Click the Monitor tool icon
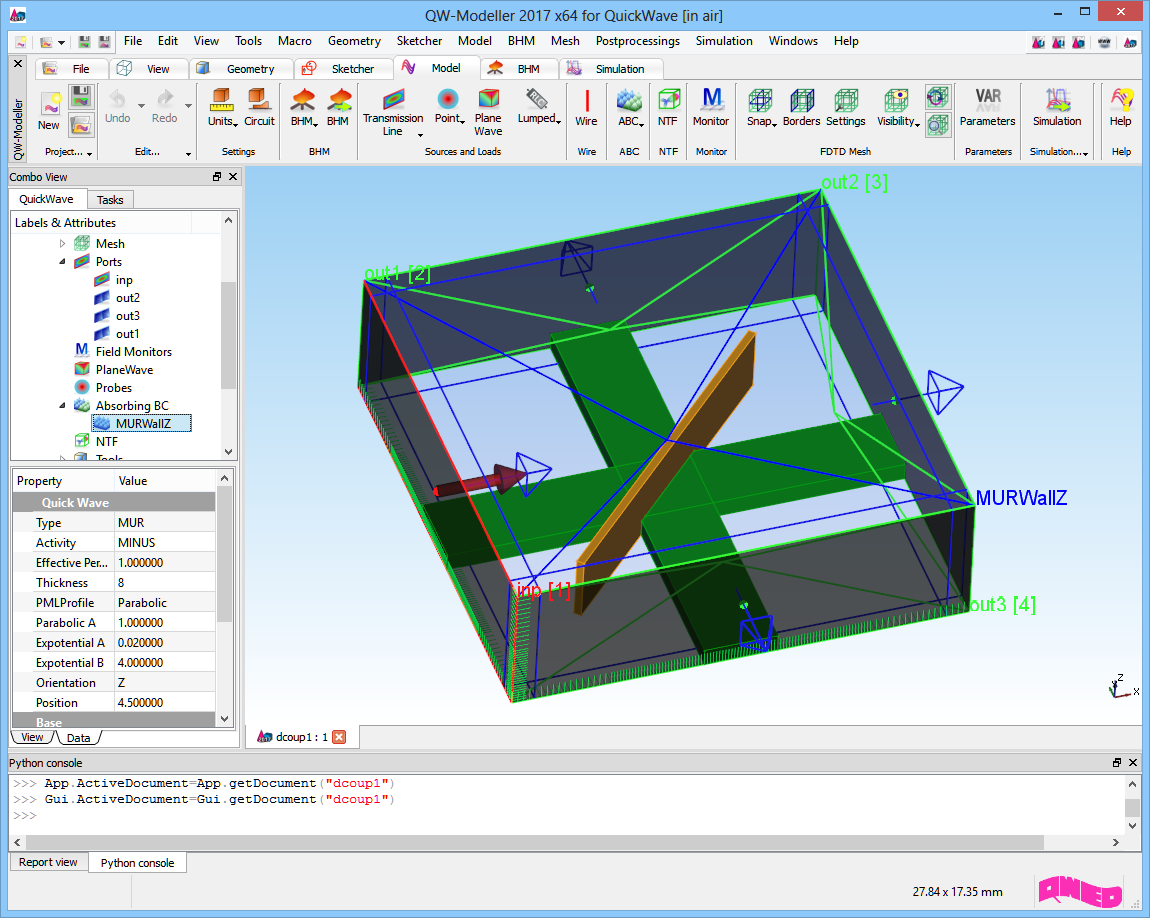The height and width of the screenshot is (918, 1150). pos(711,108)
